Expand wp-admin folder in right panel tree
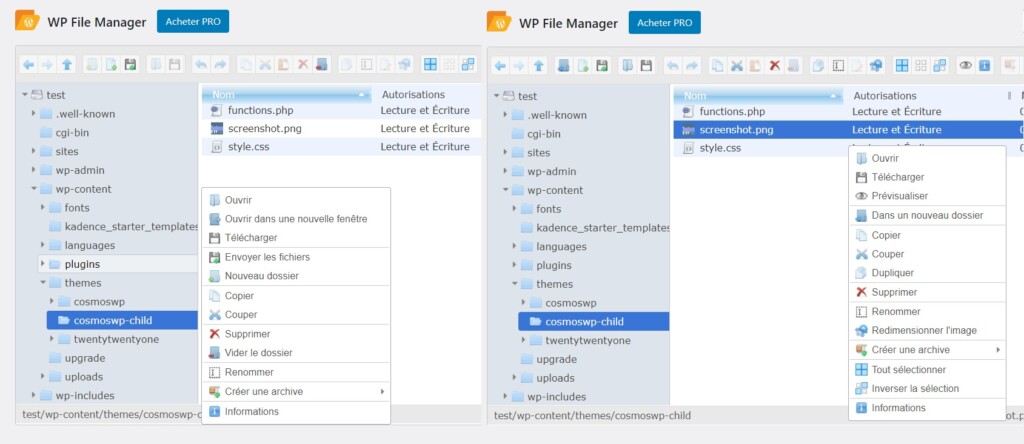1024x444 pixels. pos(505,172)
